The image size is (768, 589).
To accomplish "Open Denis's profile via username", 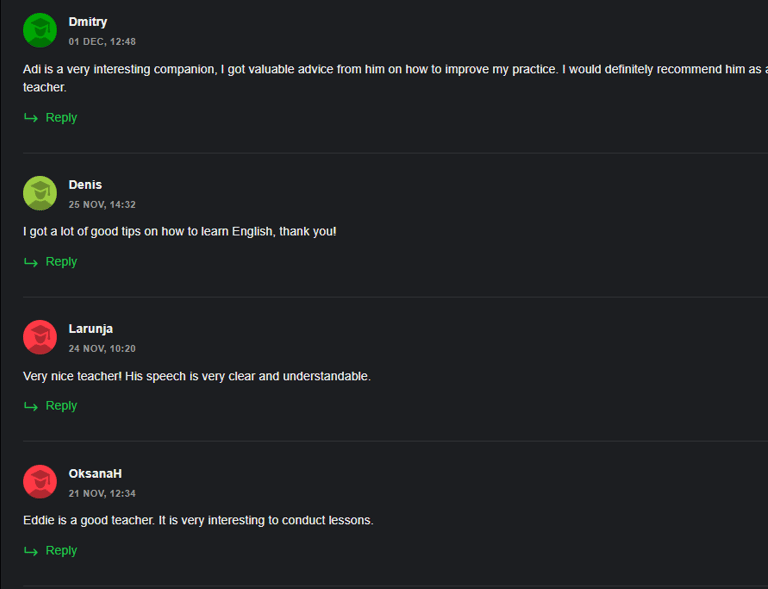I will [85, 185].
